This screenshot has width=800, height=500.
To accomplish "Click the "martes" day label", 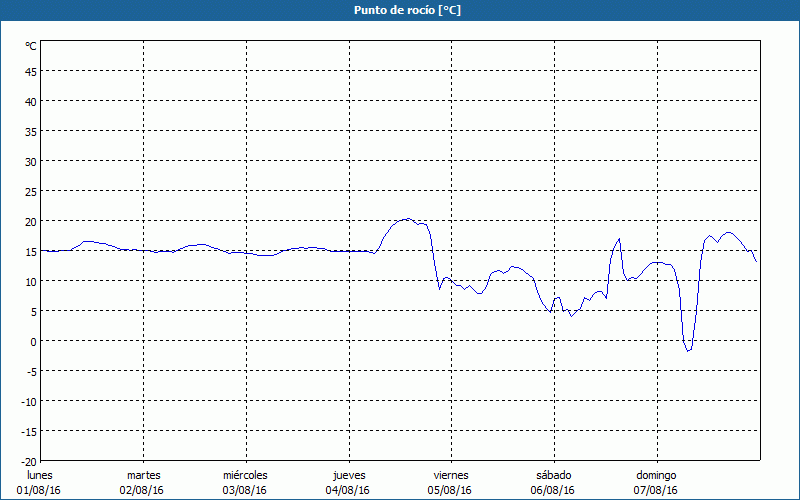I will click(143, 475).
